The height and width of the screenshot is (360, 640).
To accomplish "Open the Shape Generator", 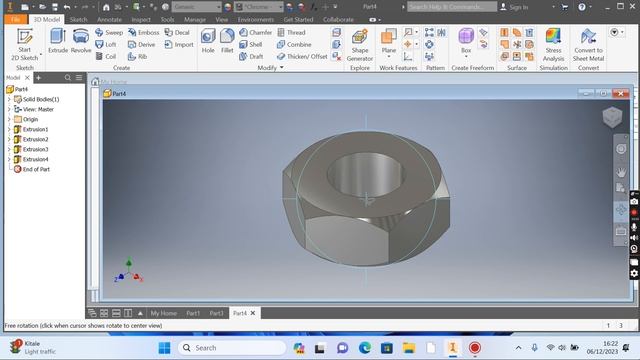I will 360,44.
